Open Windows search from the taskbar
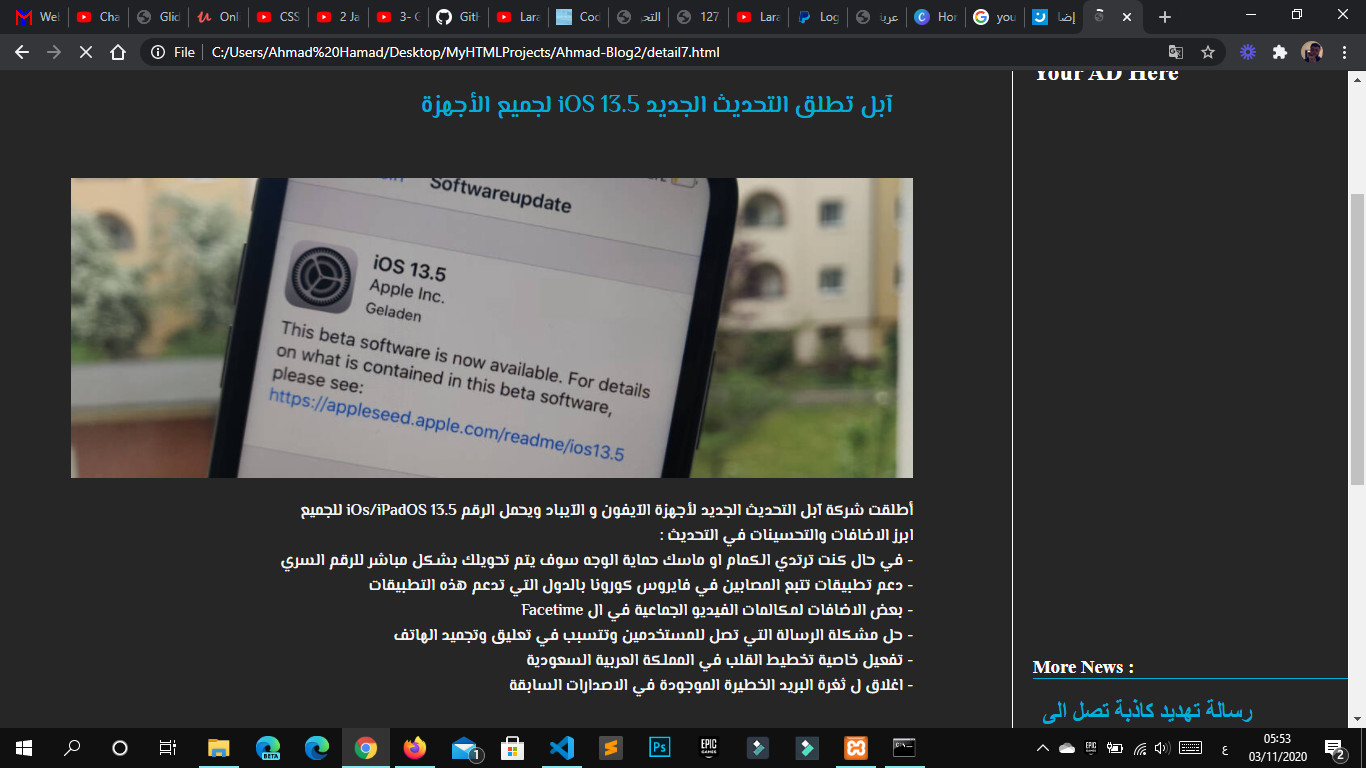Viewport: 1366px width, 768px height. pos(72,748)
